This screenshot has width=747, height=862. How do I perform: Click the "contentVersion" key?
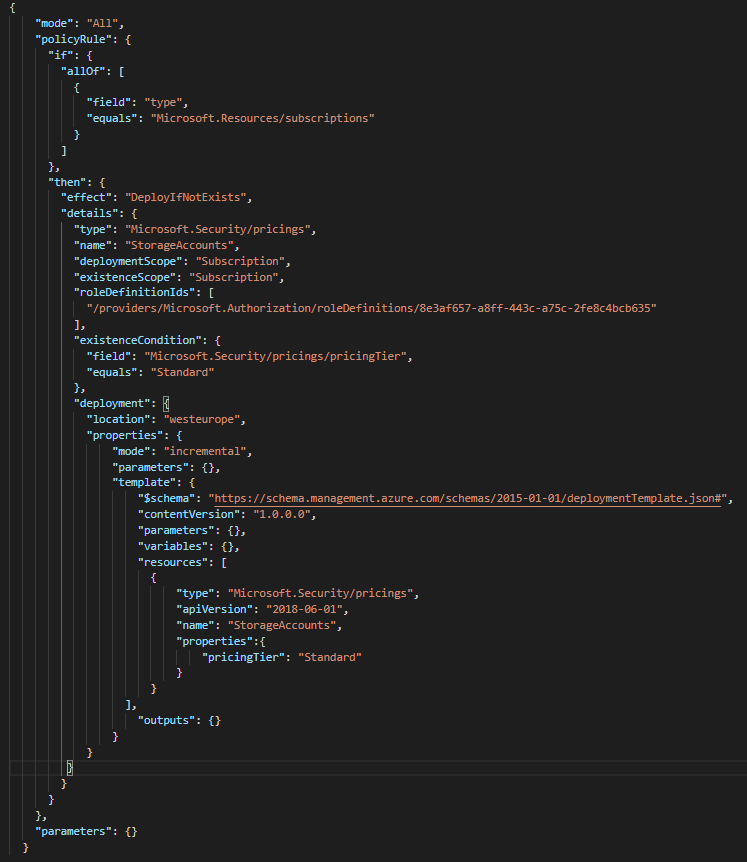[189, 515]
